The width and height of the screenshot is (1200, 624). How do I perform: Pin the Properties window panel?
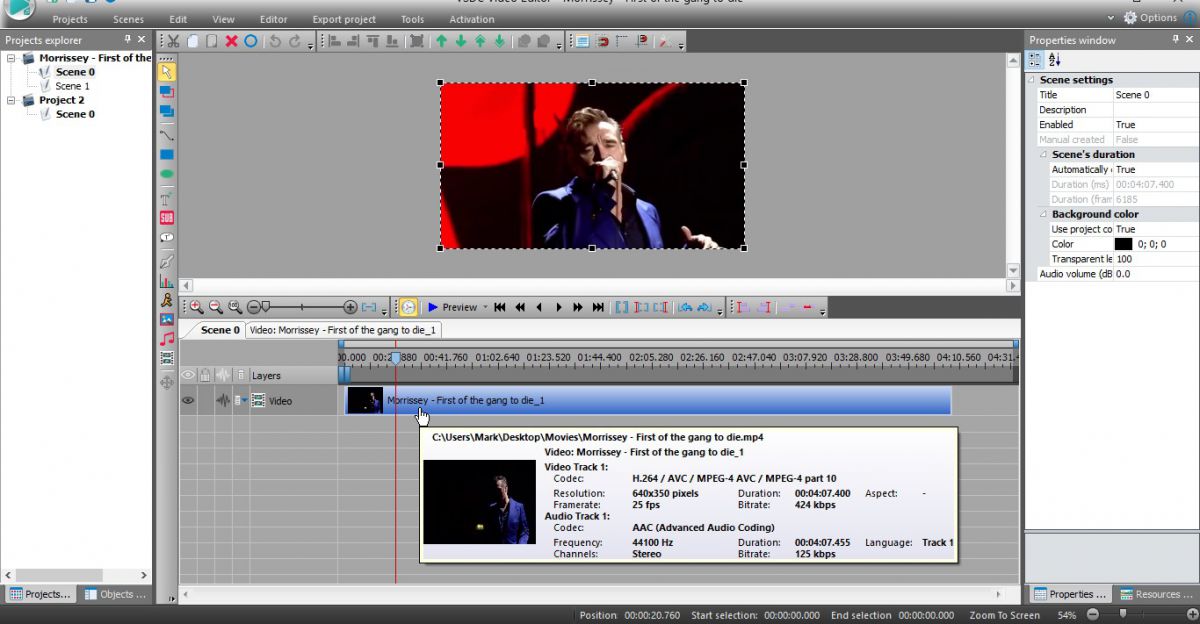click(1176, 40)
